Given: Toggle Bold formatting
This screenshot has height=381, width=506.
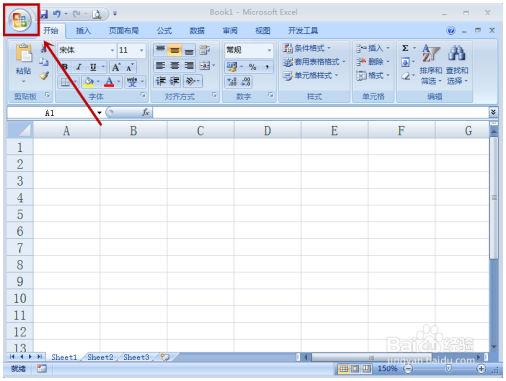Looking at the screenshot, I should click(65, 67).
